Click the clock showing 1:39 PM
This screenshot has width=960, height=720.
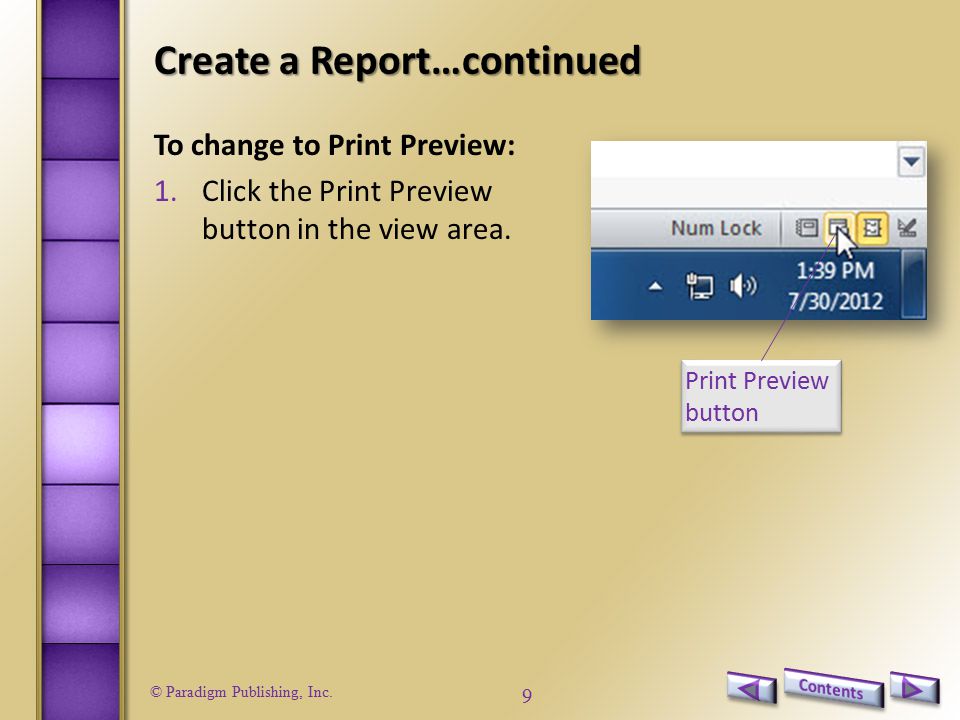point(835,271)
